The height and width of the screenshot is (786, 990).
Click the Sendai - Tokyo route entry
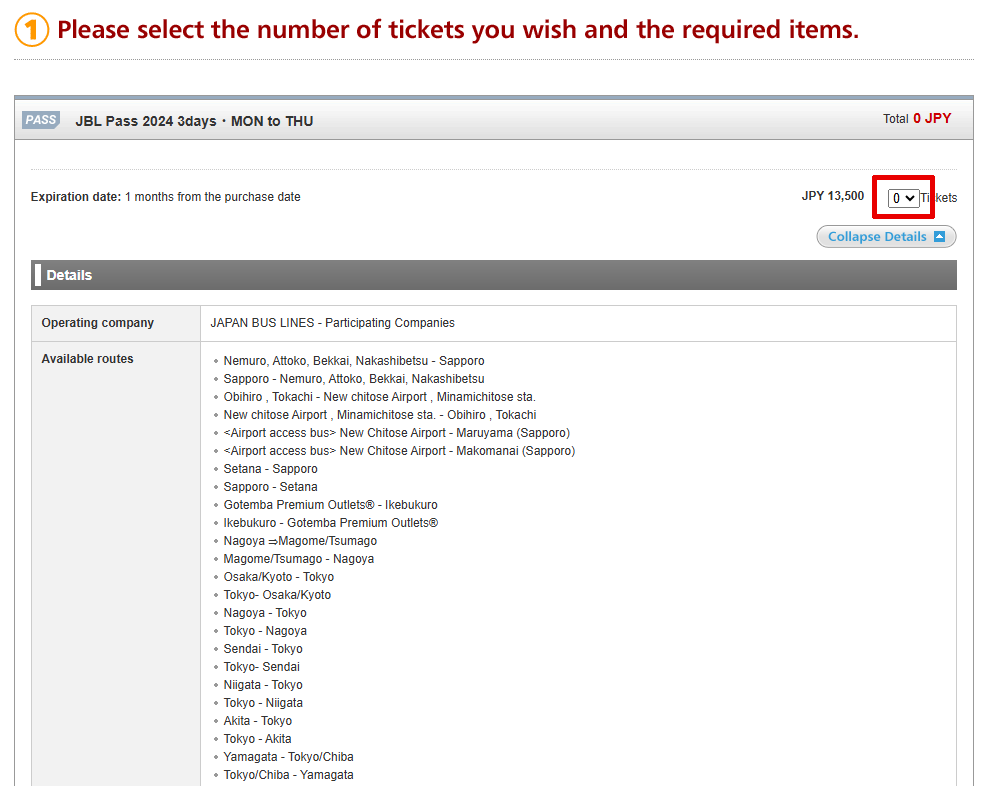click(263, 649)
